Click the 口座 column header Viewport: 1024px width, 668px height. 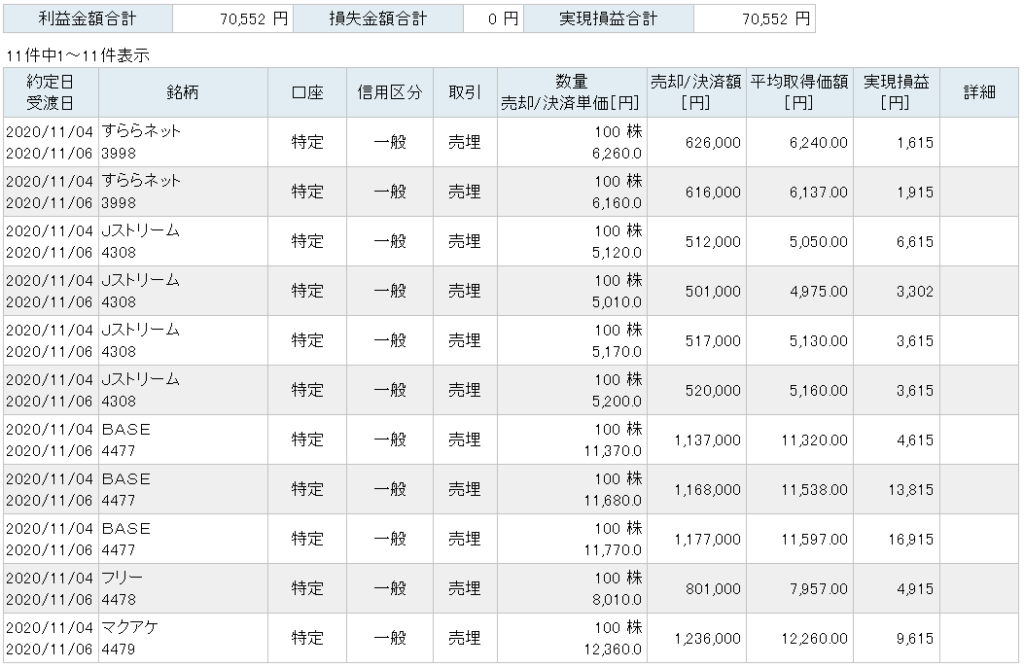(307, 93)
